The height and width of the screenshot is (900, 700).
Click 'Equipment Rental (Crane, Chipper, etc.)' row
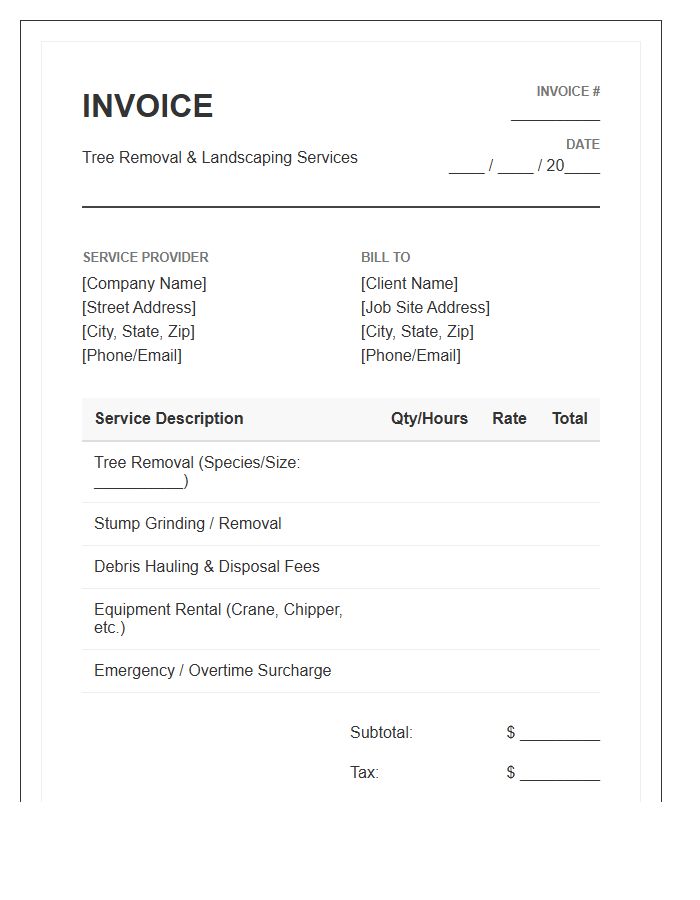coord(341,619)
